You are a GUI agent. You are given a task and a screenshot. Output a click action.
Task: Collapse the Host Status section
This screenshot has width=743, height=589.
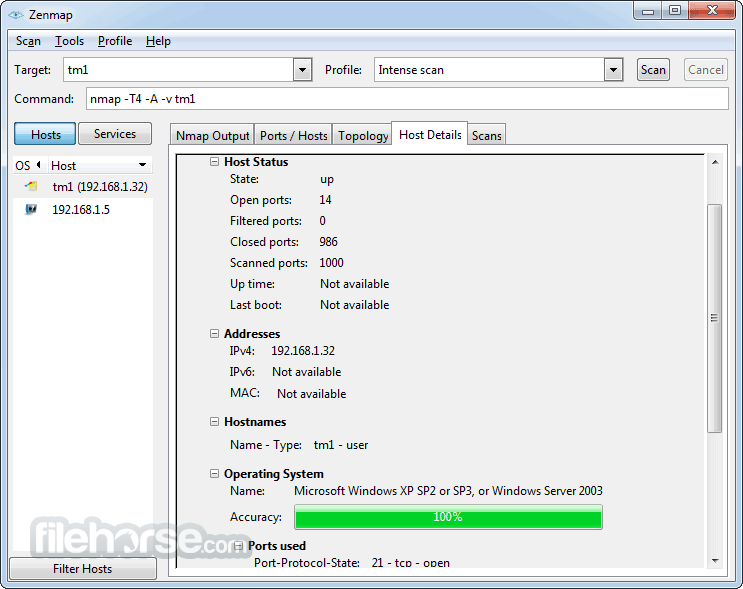pyautogui.click(x=214, y=162)
